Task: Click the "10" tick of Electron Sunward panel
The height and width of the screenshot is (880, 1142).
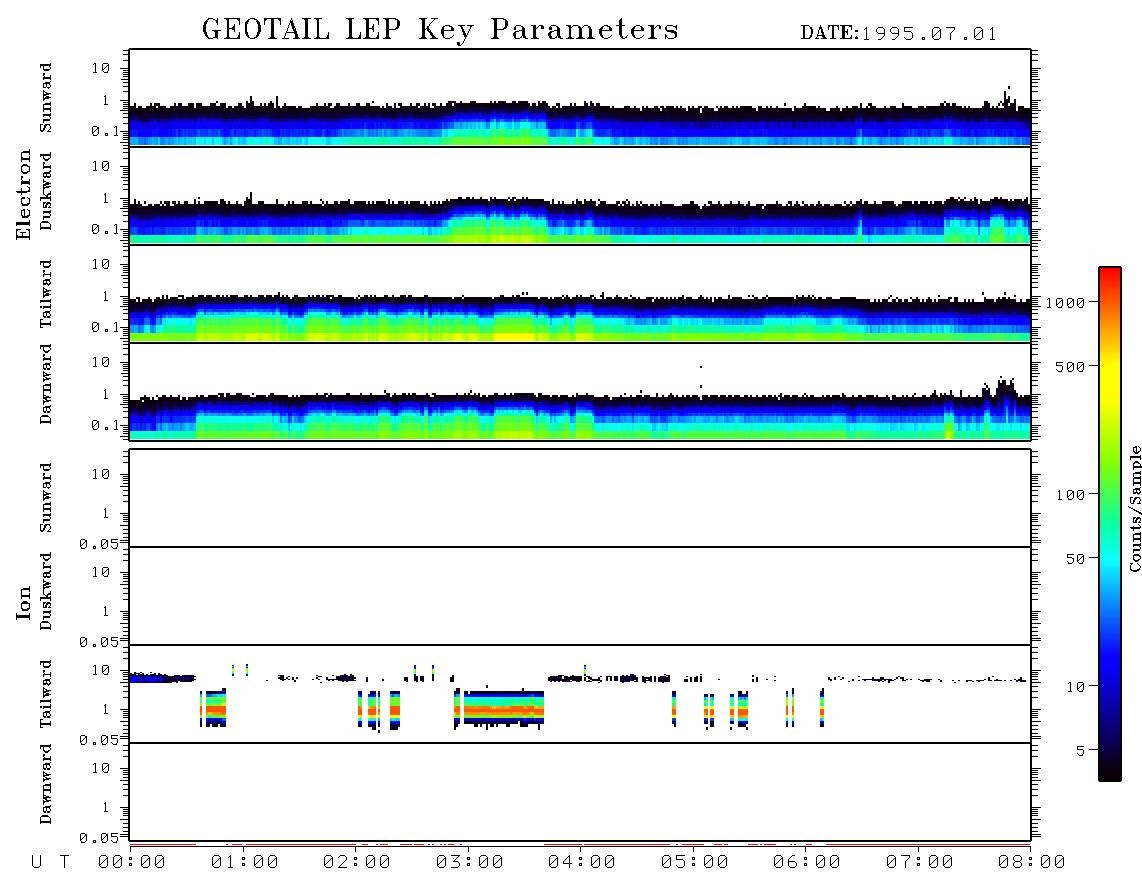Action: (x=101, y=68)
